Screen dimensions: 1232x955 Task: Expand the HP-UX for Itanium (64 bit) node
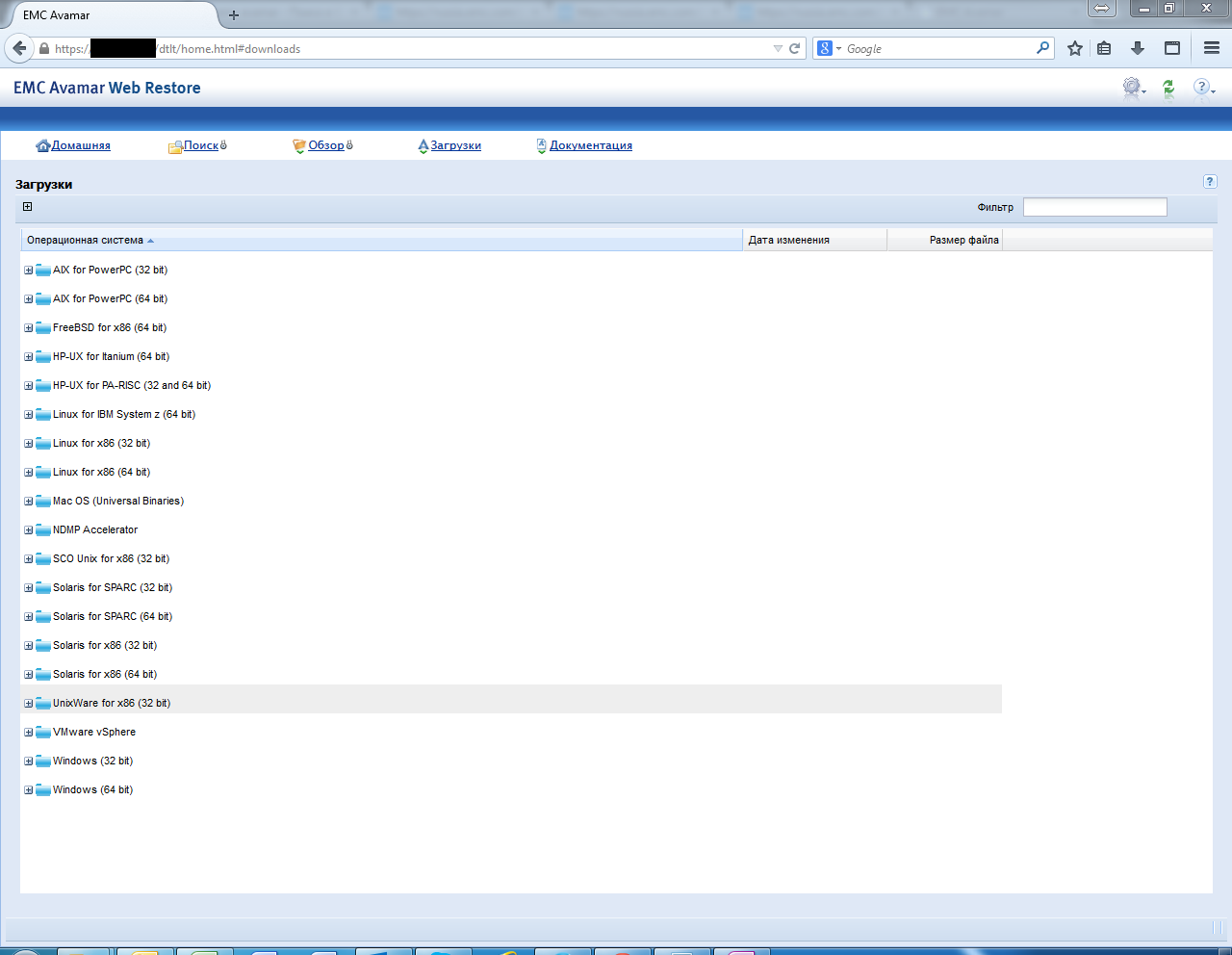coord(29,357)
